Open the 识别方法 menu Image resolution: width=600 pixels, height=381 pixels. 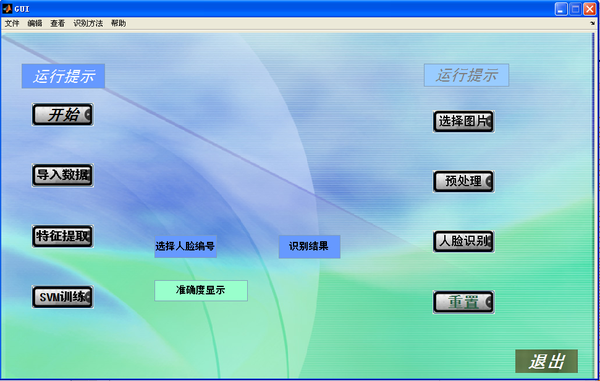tap(88, 23)
